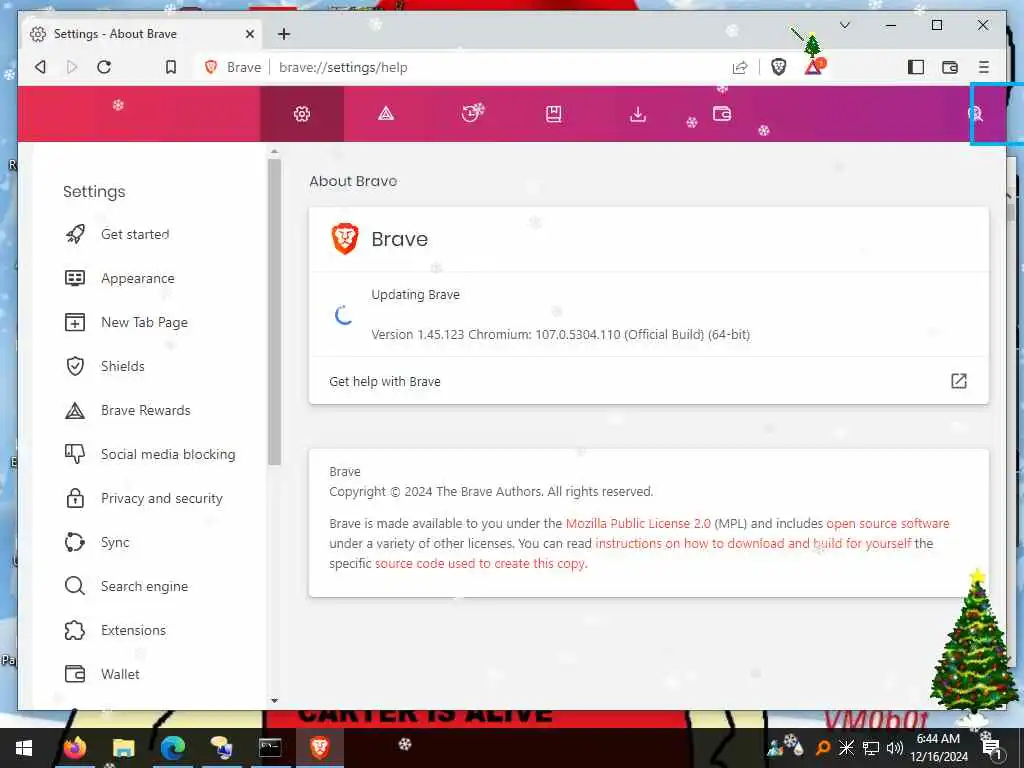Click the version text 1.45.123 Chromium line
Viewport: 1024px width, 768px height.
click(560, 334)
